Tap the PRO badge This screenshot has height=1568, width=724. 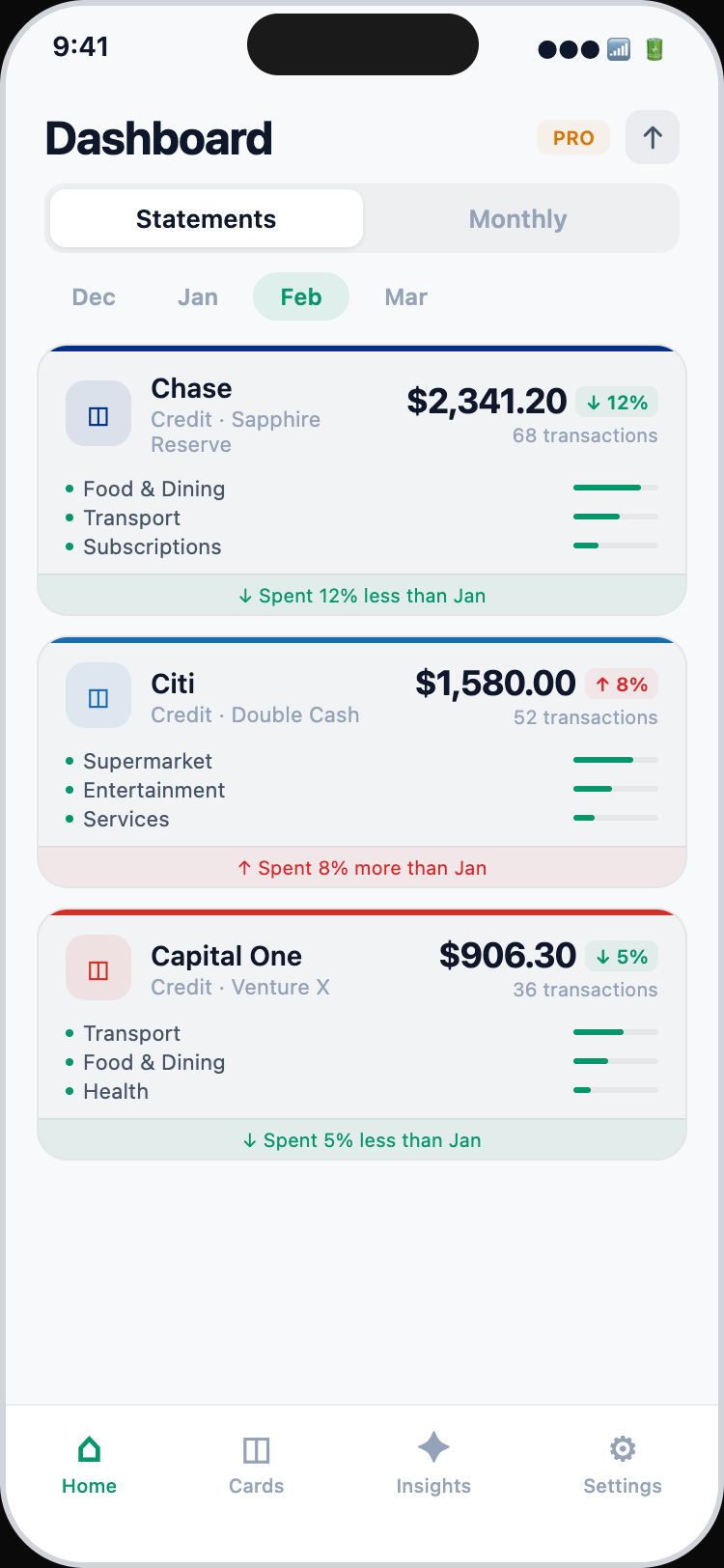[573, 138]
